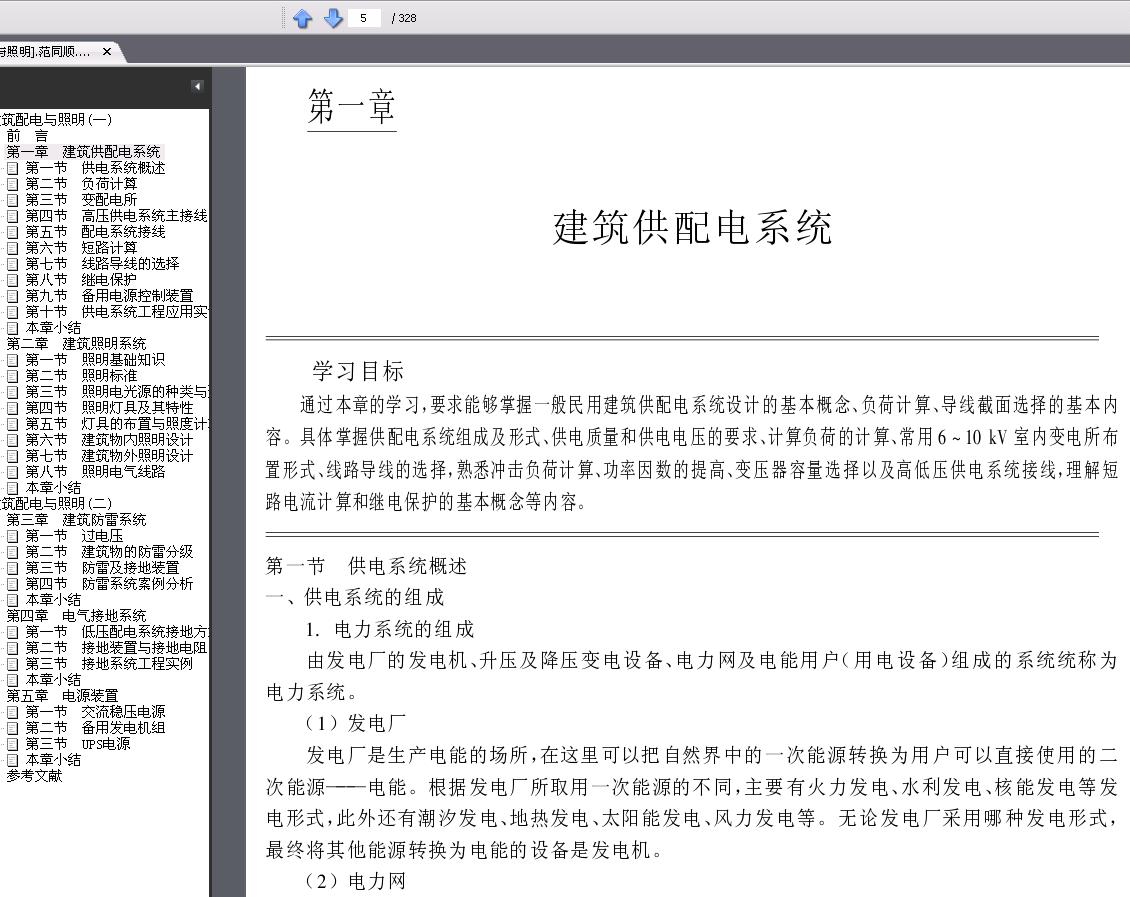
Task: Open the 前言 bookmark entry
Action: 27,136
